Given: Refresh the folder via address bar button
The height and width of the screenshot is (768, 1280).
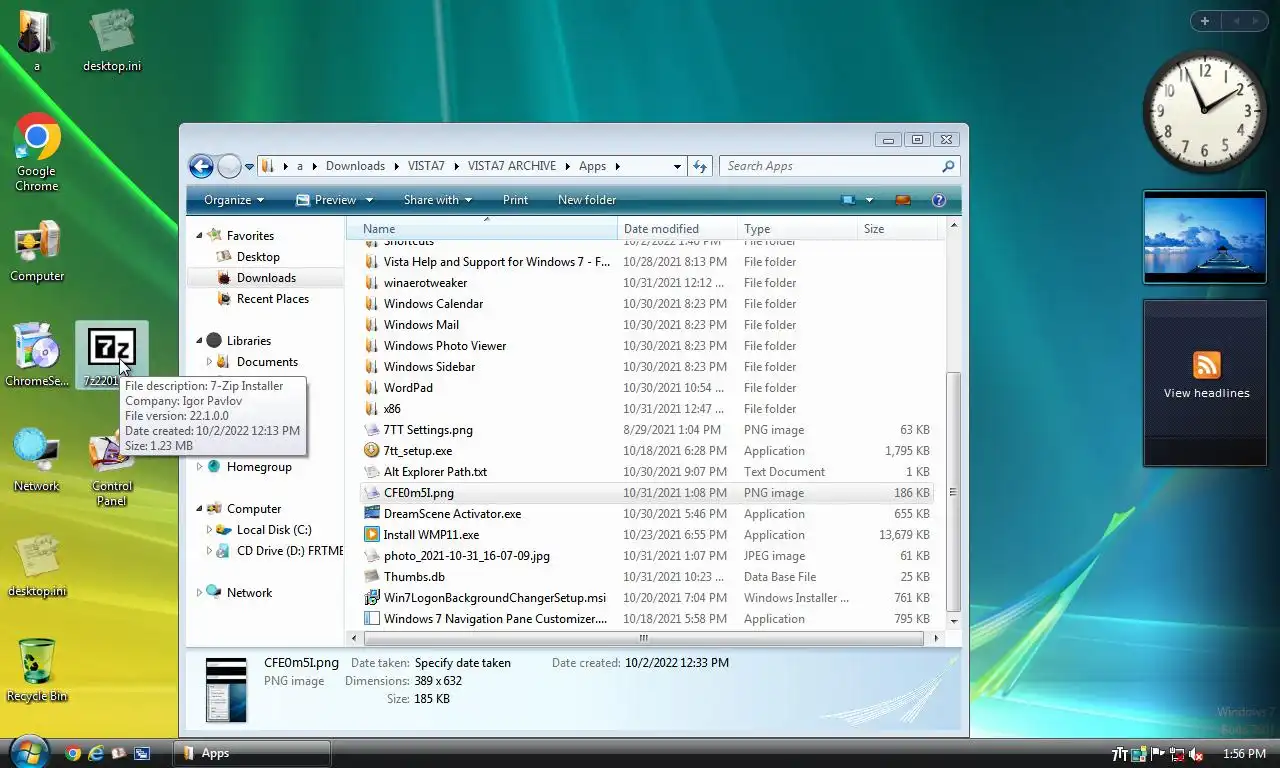Looking at the screenshot, I should pyautogui.click(x=700, y=166).
